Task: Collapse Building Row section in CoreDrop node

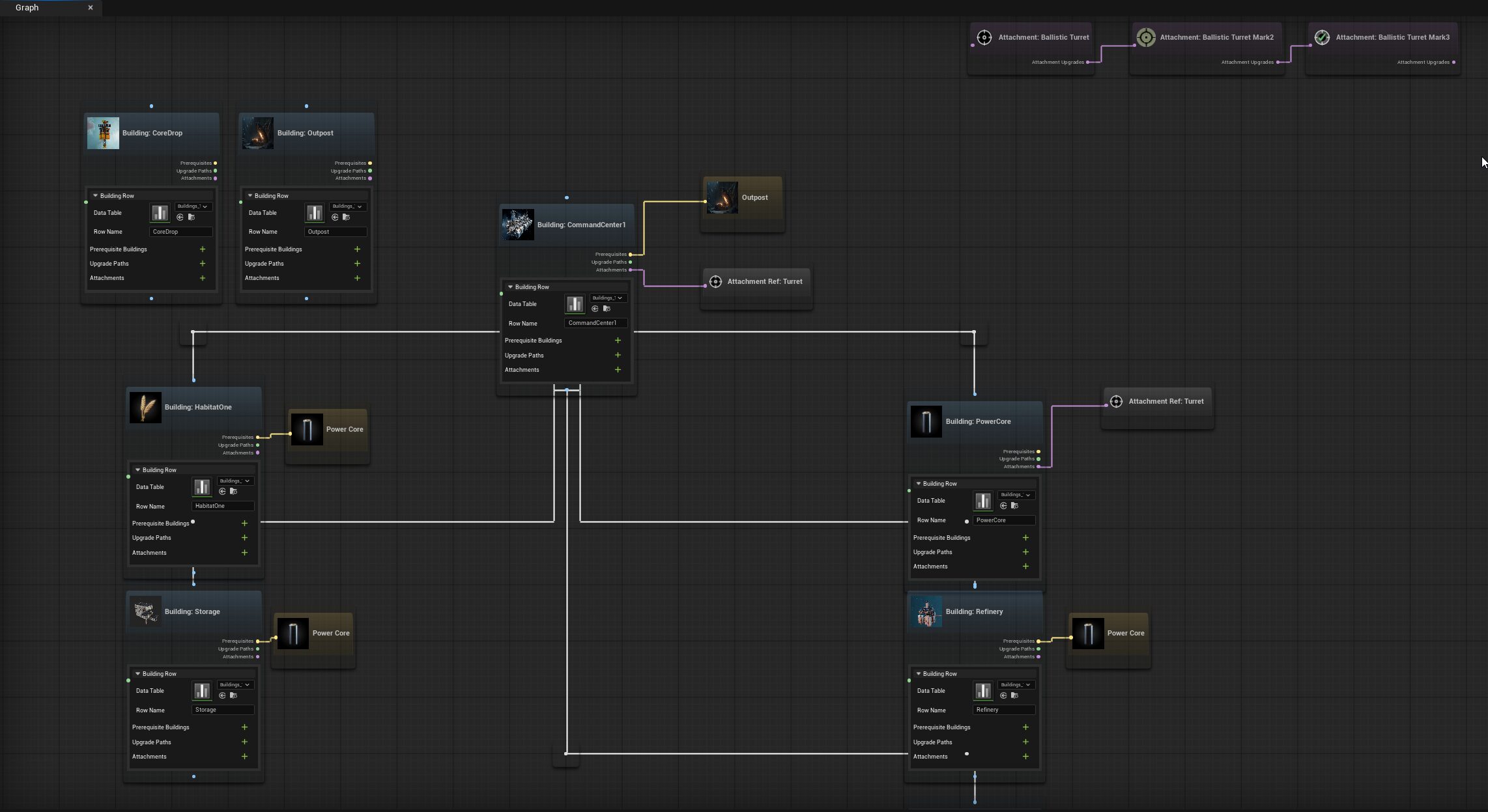Action: 95,196
